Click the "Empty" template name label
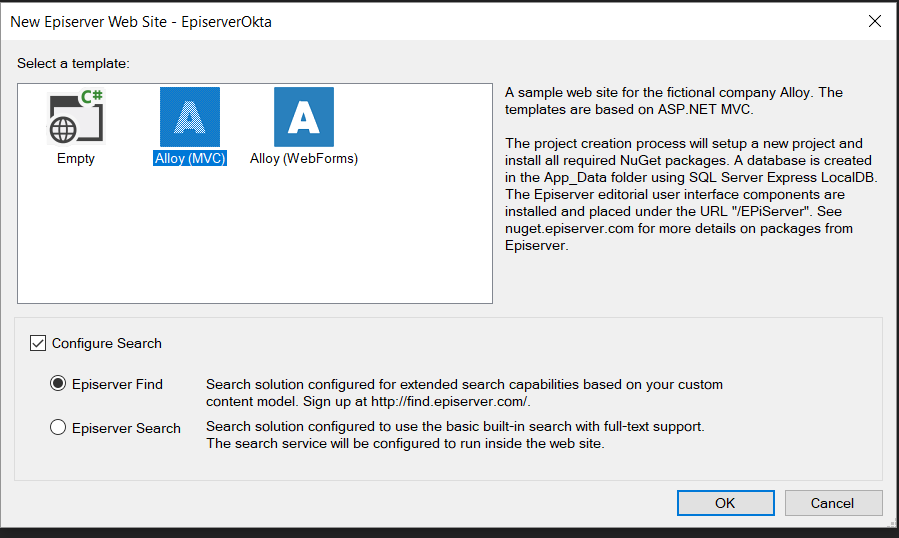Screen dimensions: 899x538 76,158
